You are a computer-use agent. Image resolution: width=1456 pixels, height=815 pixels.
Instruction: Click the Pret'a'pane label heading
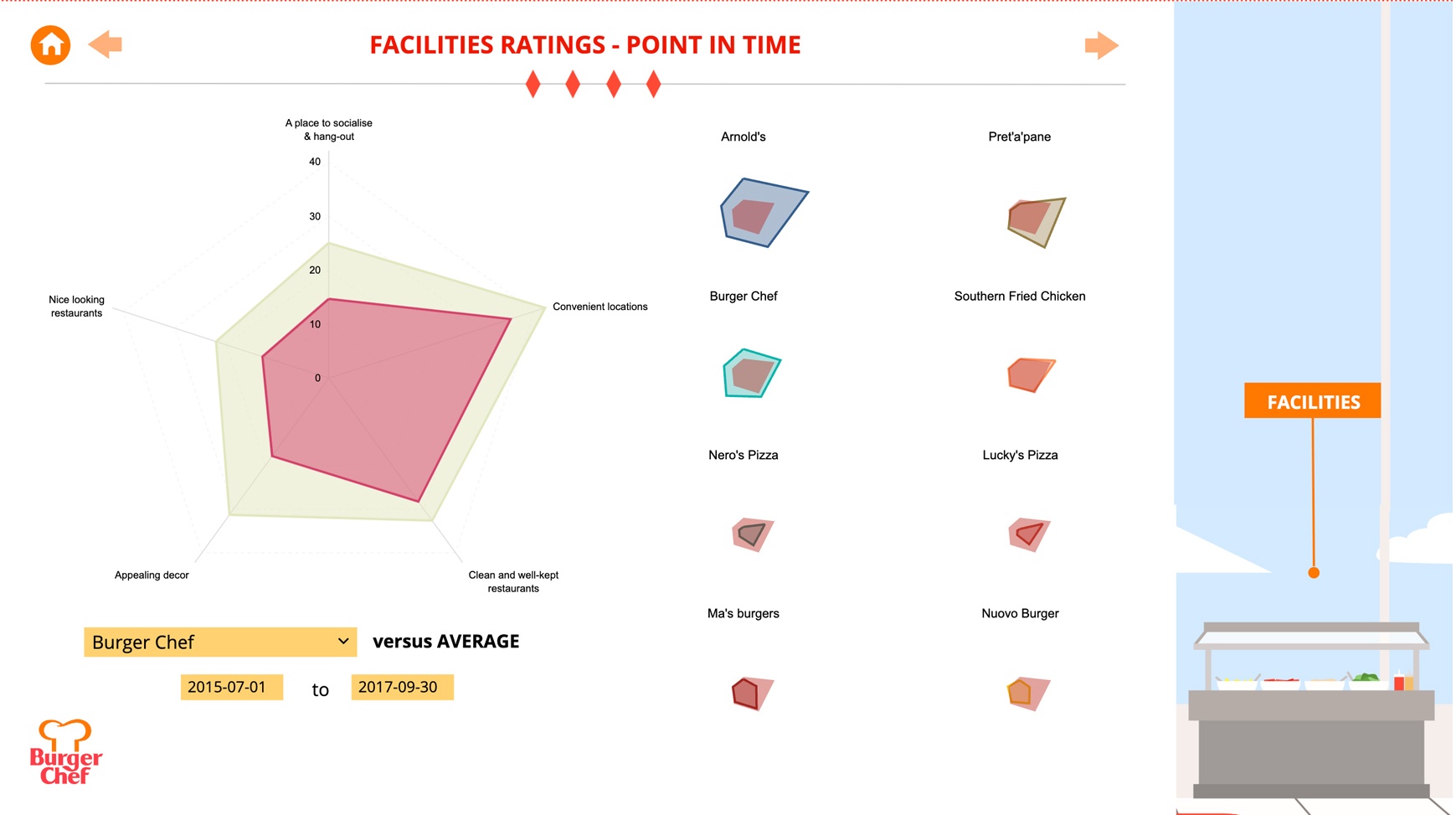coord(1019,137)
